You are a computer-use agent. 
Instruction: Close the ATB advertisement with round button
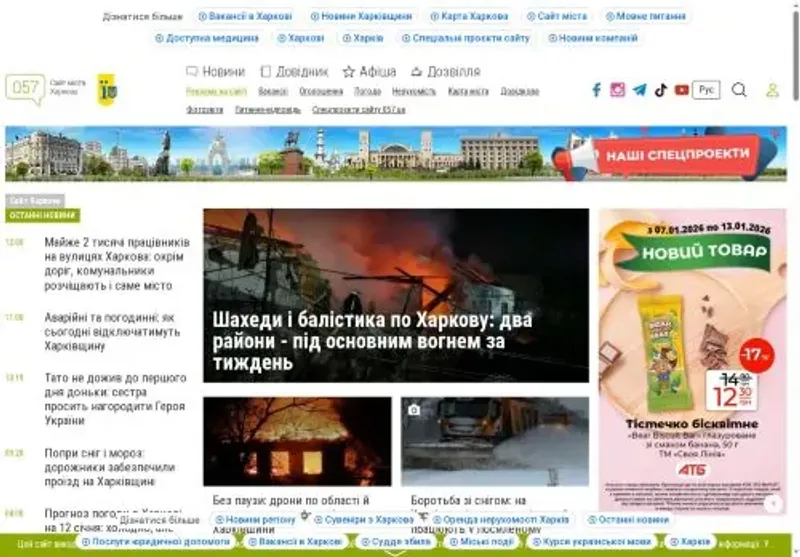[773, 504]
